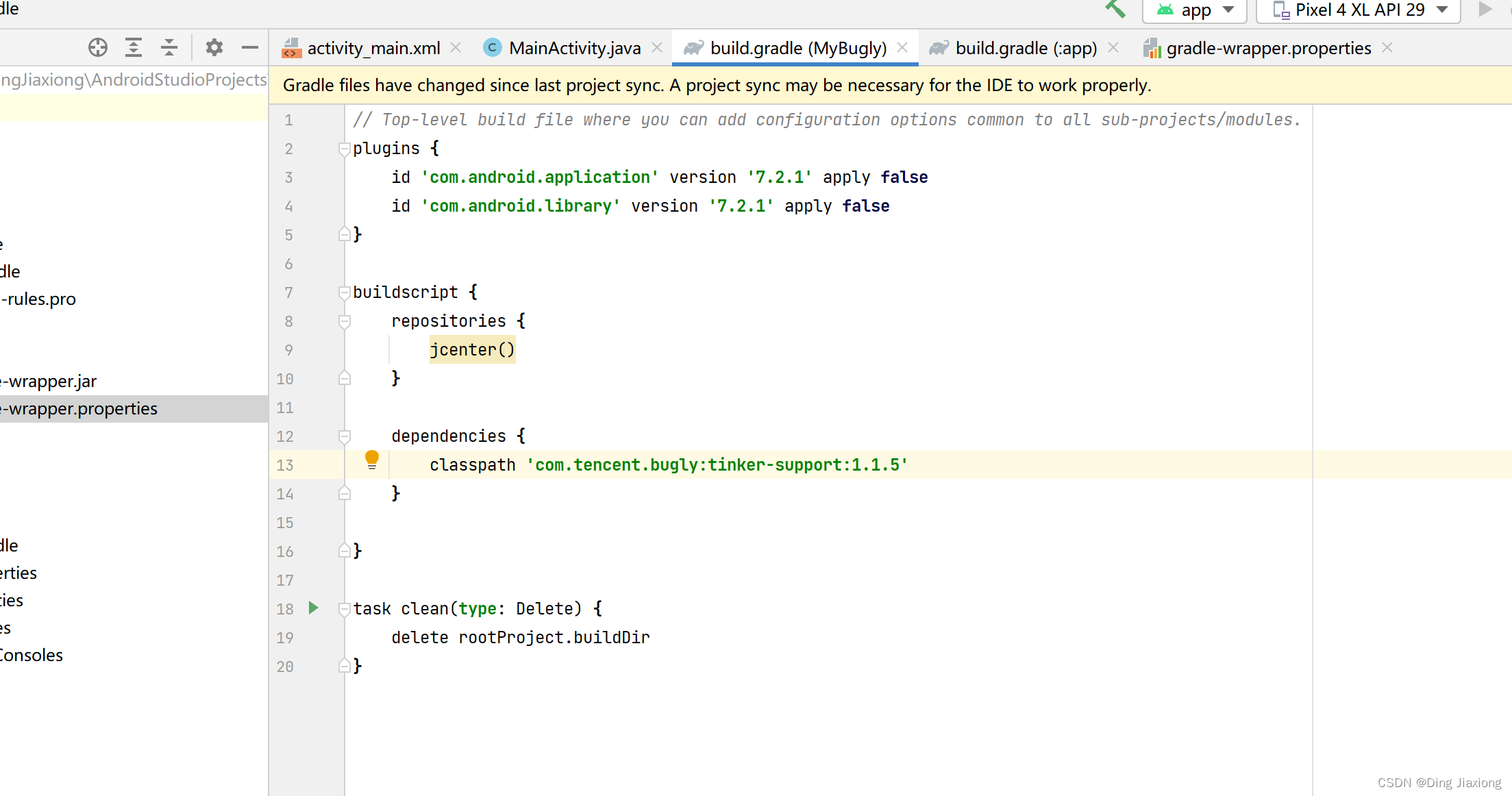This screenshot has height=796, width=1512.
Task: Click fold end marker on line 5
Action: point(345,234)
